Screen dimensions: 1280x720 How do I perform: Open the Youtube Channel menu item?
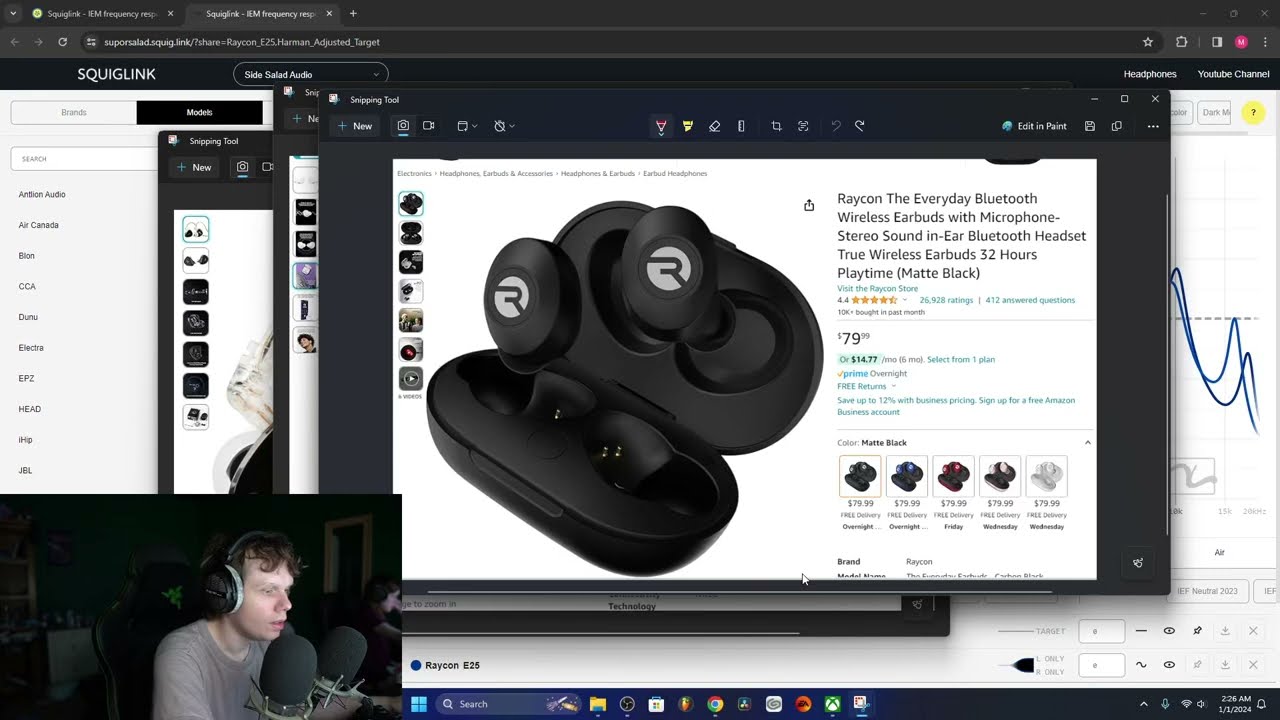tap(1233, 74)
